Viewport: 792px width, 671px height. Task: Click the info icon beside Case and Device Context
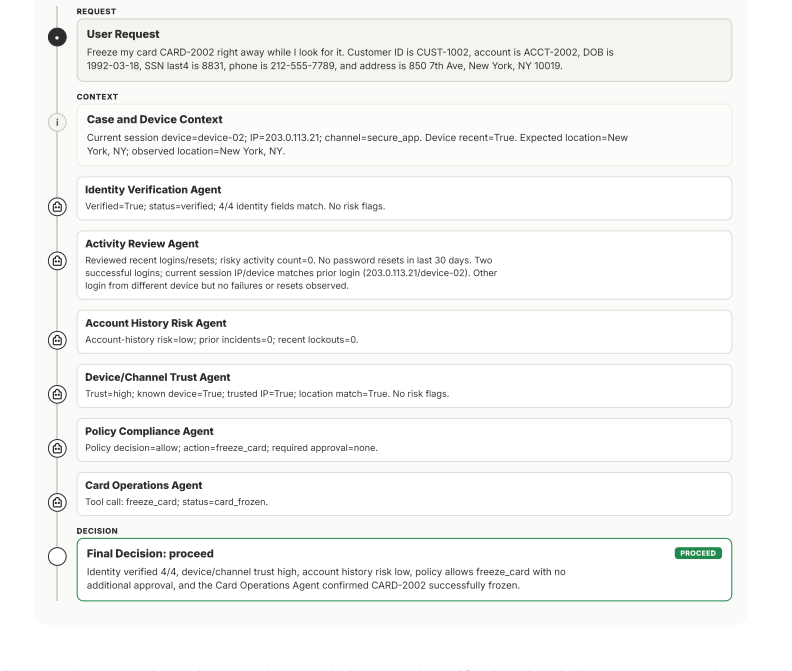click(57, 122)
